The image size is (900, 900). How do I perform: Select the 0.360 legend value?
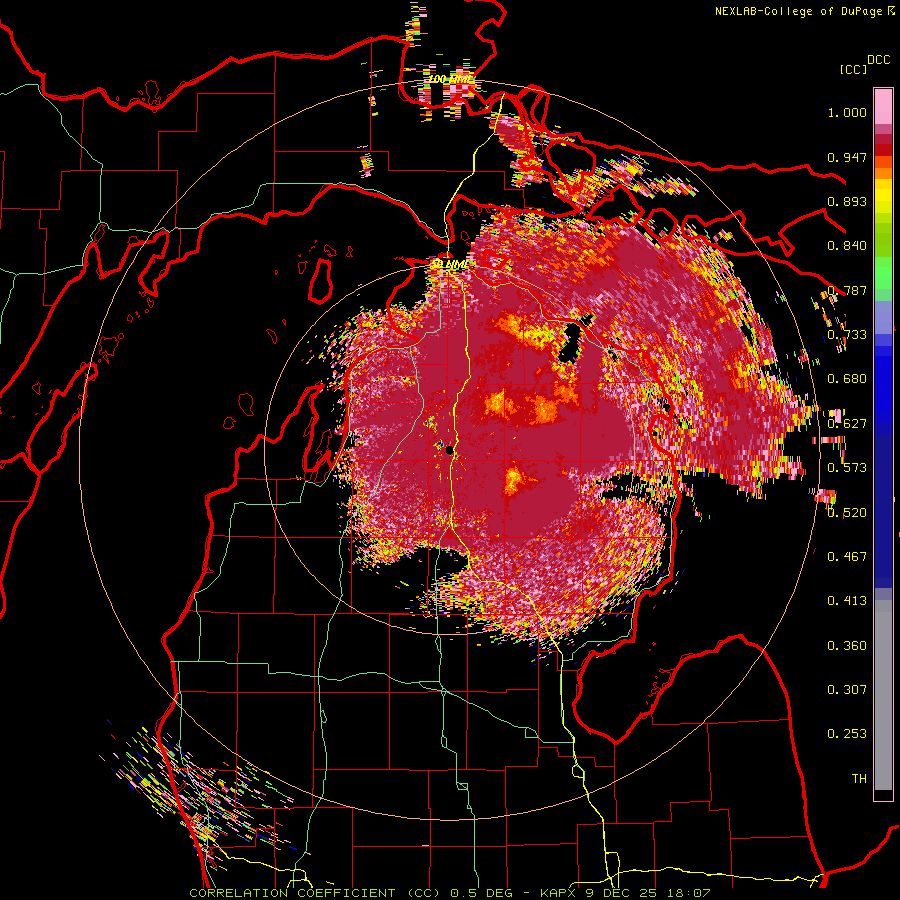click(847, 646)
